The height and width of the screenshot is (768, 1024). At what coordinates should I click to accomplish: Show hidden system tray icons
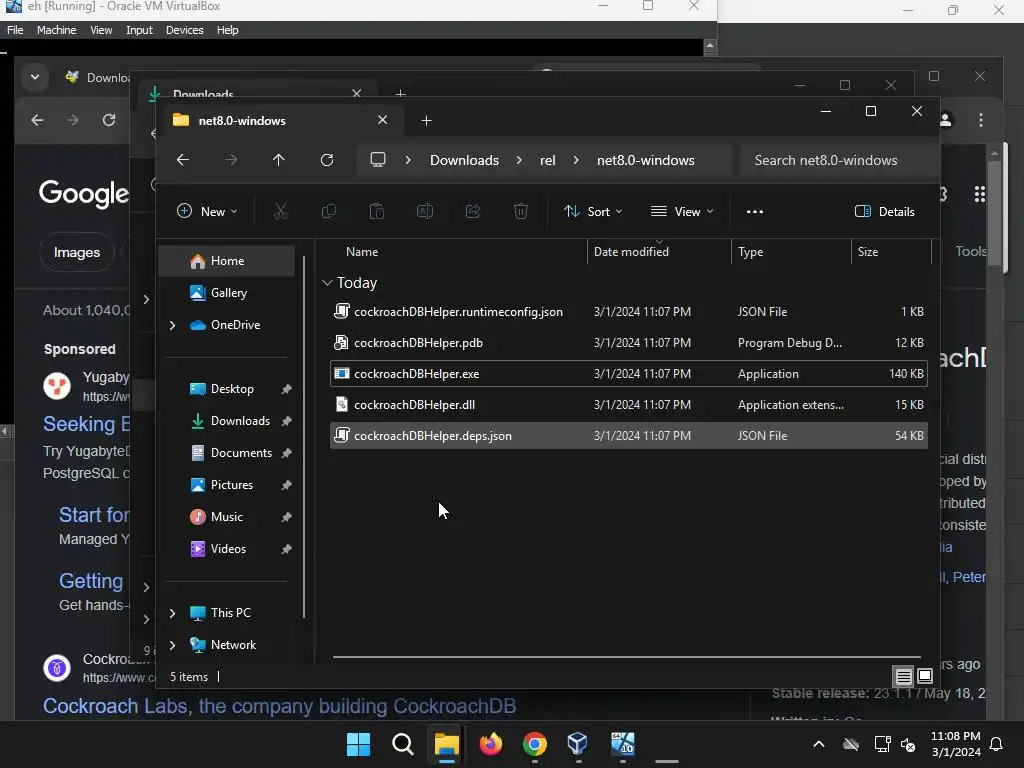click(x=818, y=744)
